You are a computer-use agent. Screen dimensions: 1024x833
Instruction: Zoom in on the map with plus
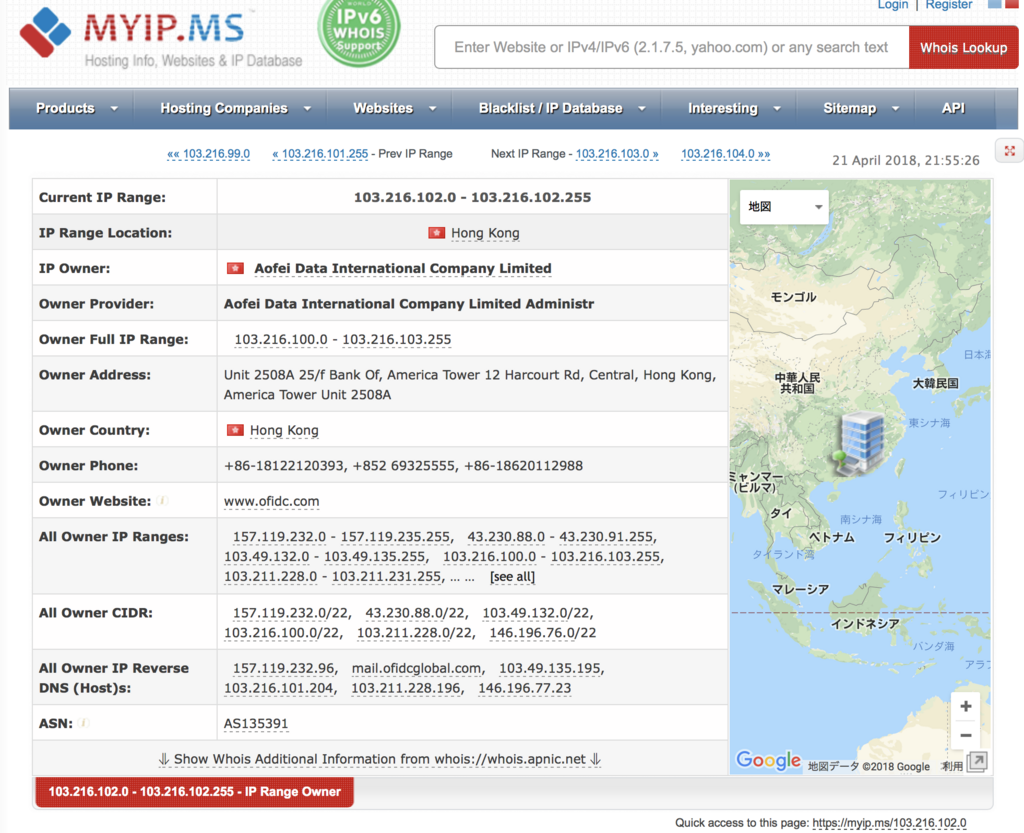(966, 706)
